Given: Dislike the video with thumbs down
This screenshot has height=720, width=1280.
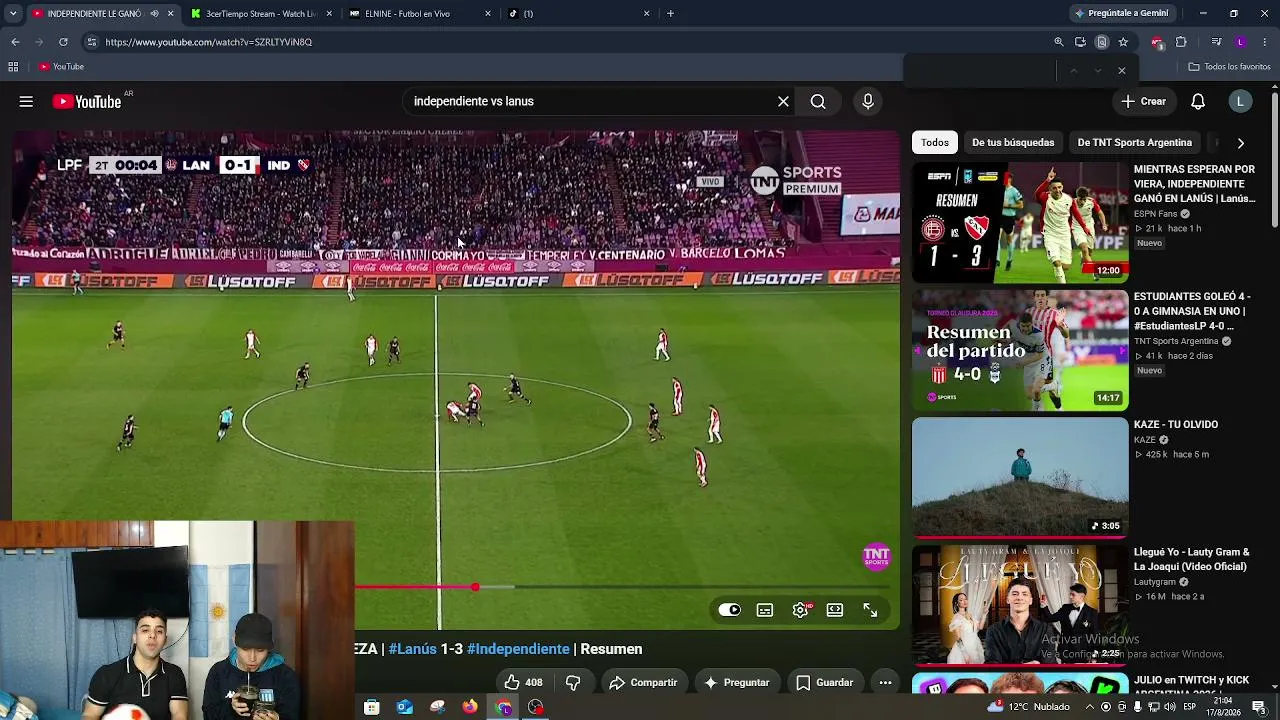Looking at the screenshot, I should pos(573,682).
